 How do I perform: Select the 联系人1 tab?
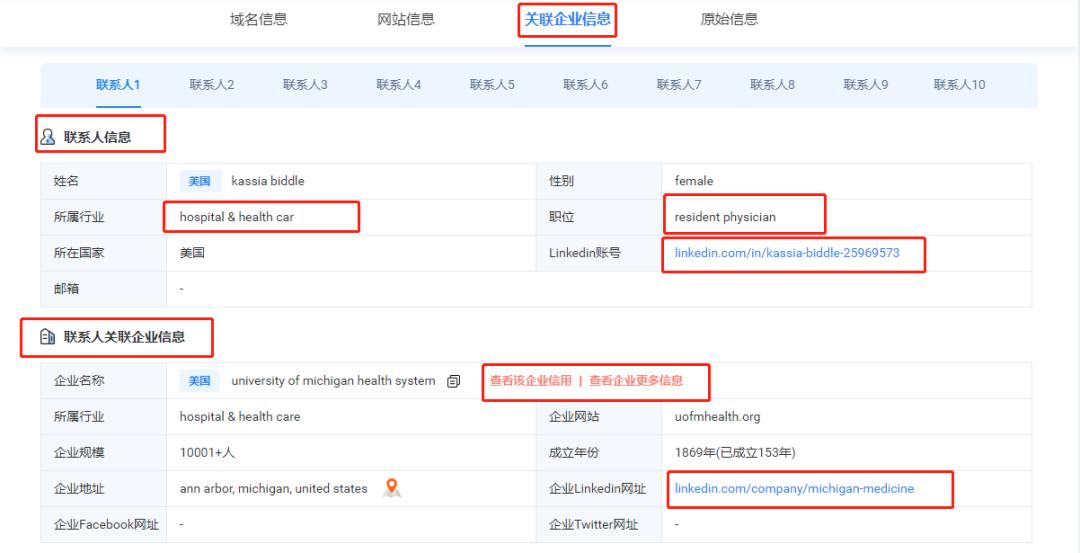118,85
